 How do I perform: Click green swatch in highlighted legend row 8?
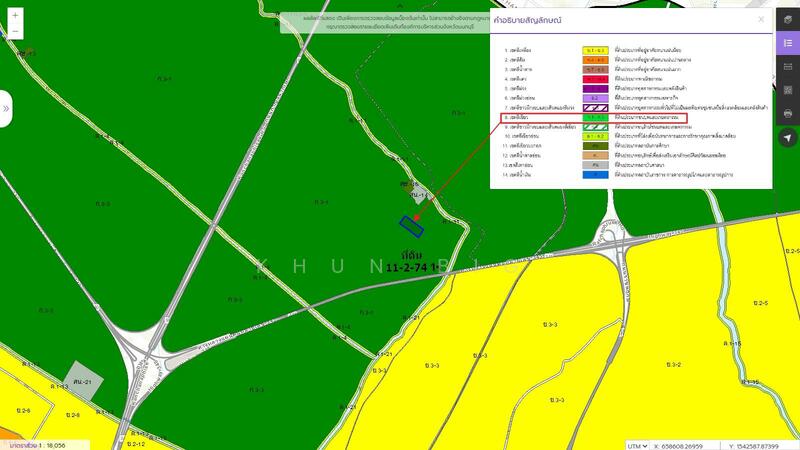point(596,117)
